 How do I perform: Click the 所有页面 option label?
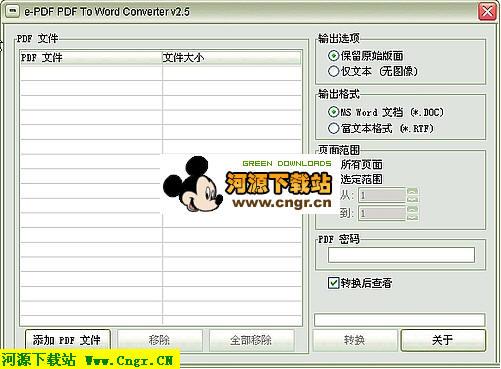[x=361, y=164]
